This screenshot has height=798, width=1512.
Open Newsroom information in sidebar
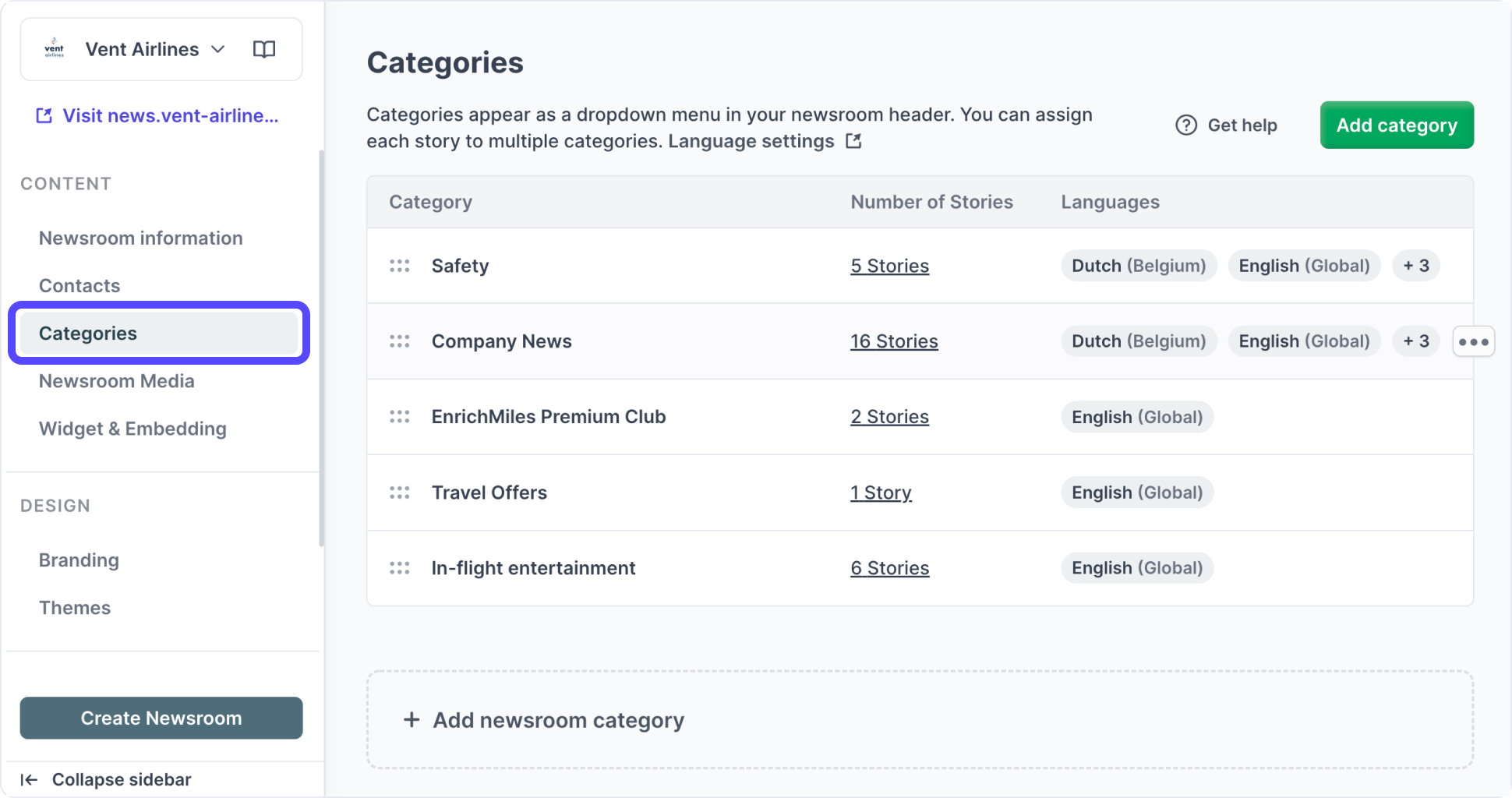141,238
